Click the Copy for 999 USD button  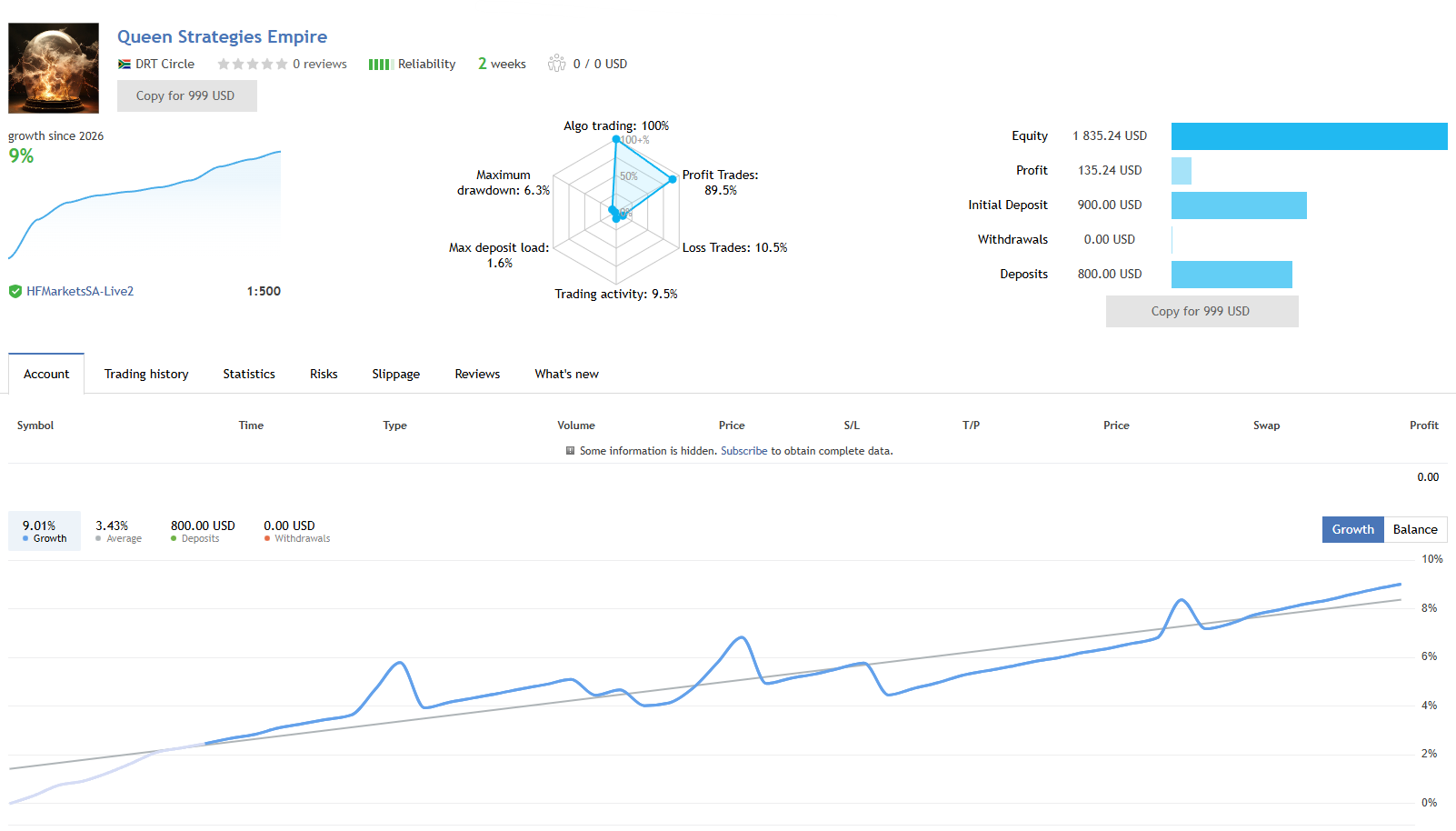tap(186, 95)
